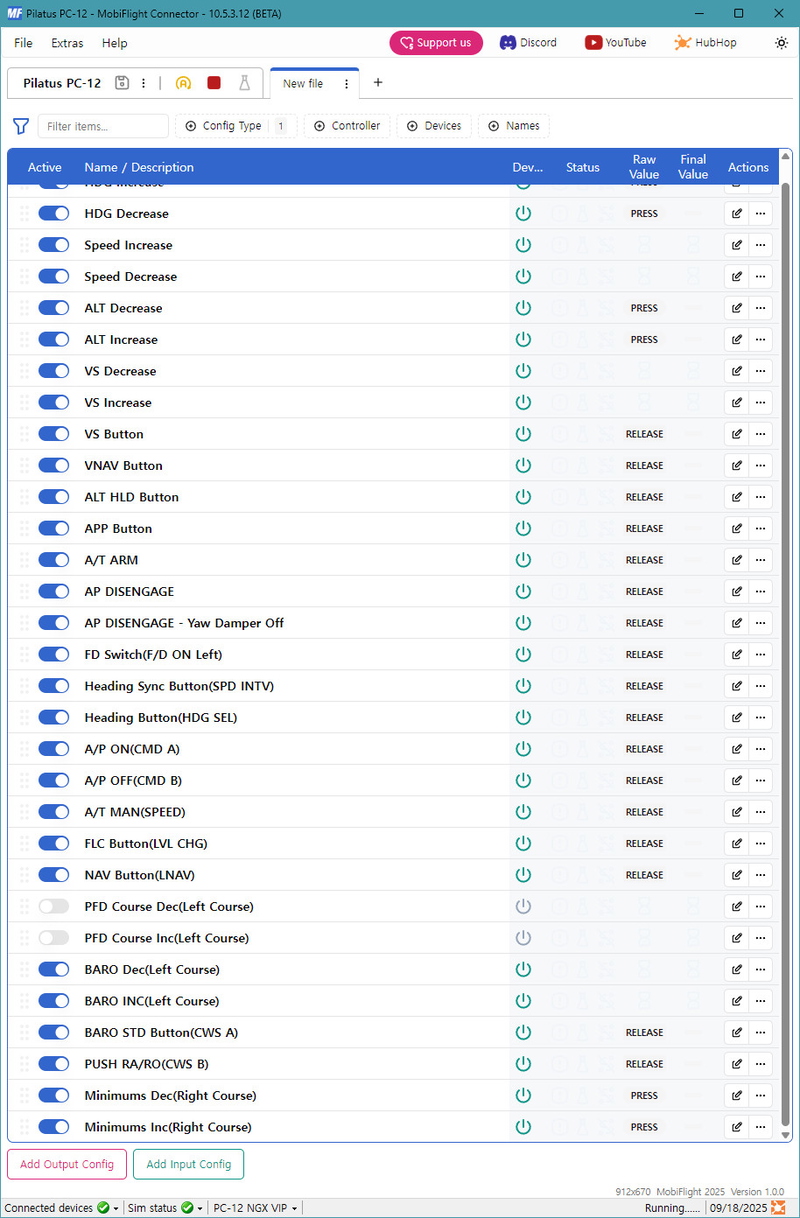The image size is (800, 1218).
Task: Click in the Filter items search field
Action: point(103,126)
